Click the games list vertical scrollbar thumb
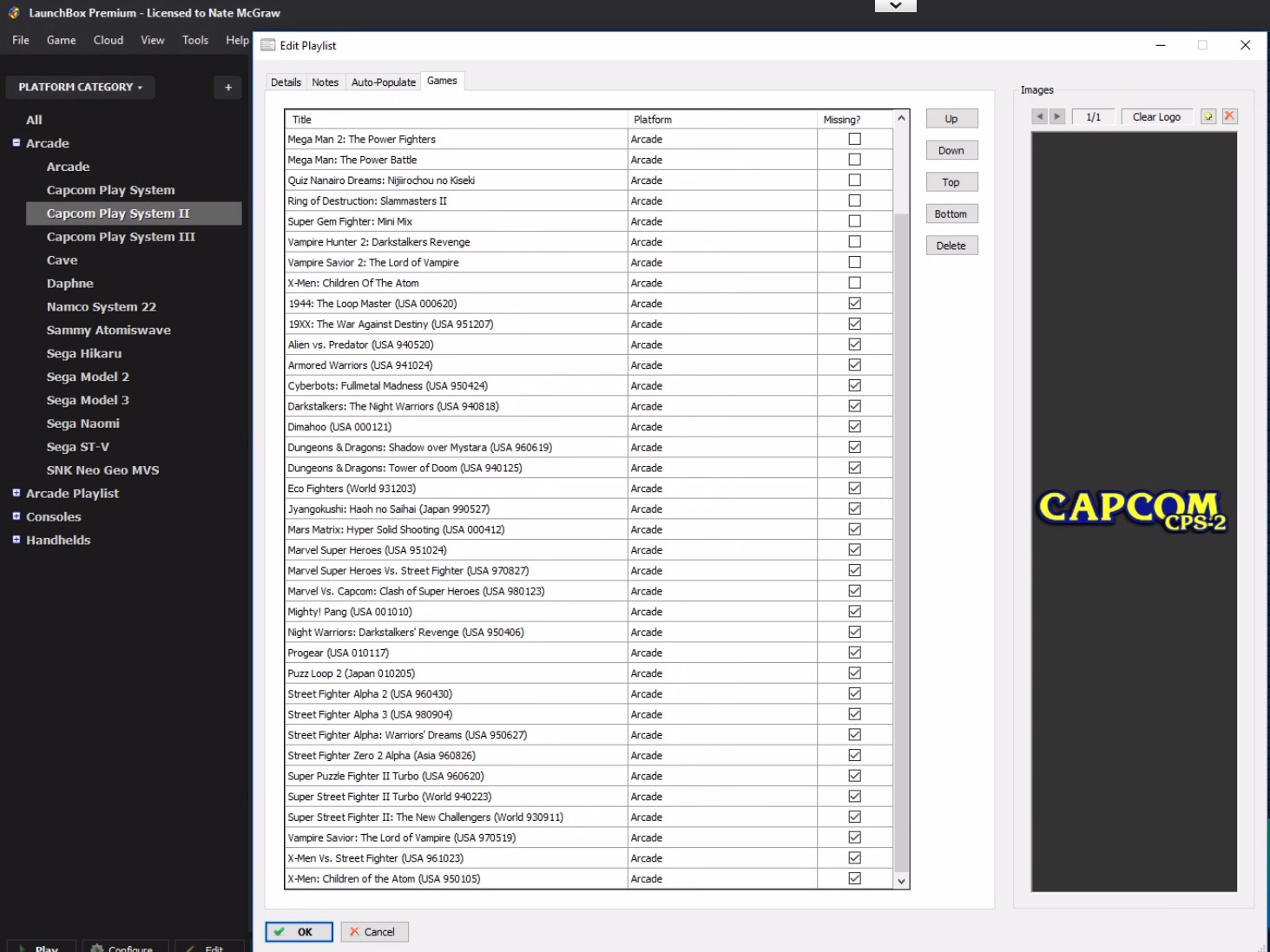Viewport: 1270px width, 952px height. [901, 542]
